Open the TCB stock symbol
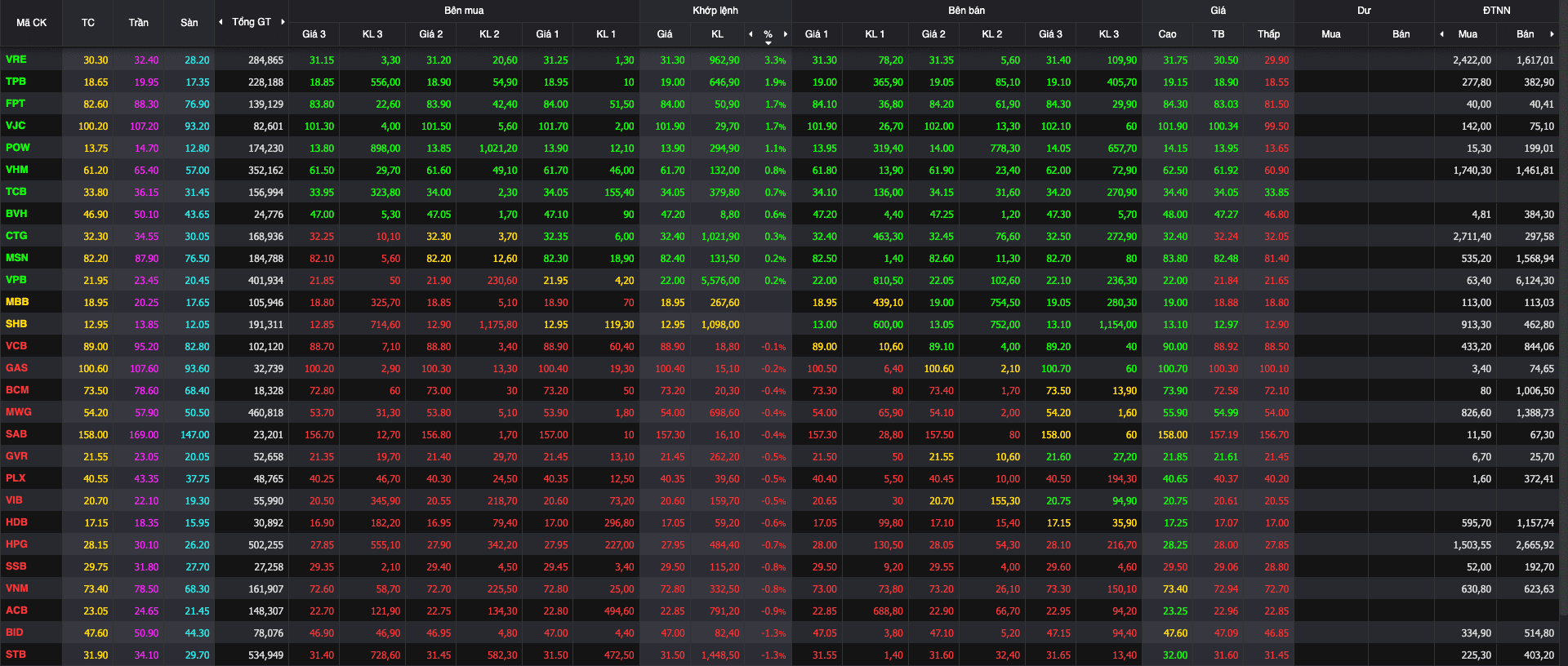Image resolution: width=1568 pixels, height=666 pixels. (x=16, y=192)
